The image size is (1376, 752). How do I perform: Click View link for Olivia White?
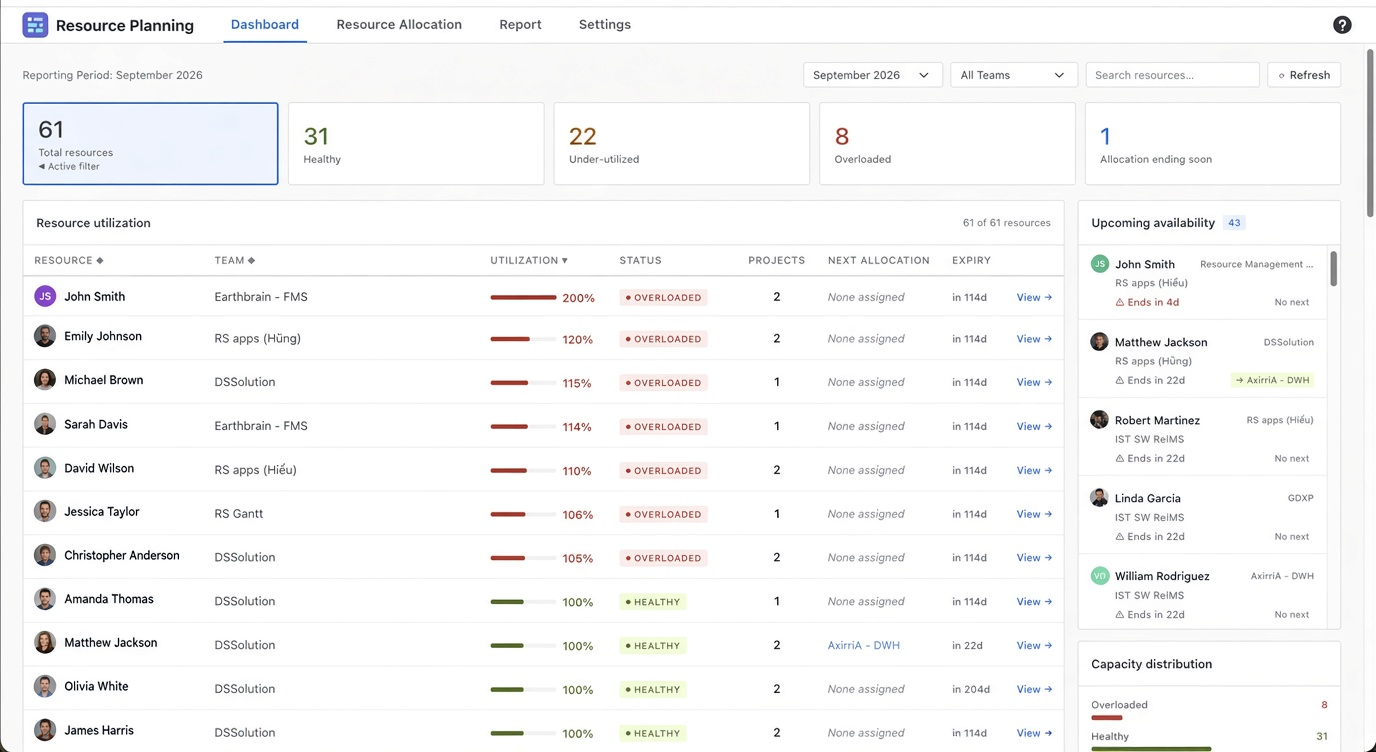coord(1034,689)
